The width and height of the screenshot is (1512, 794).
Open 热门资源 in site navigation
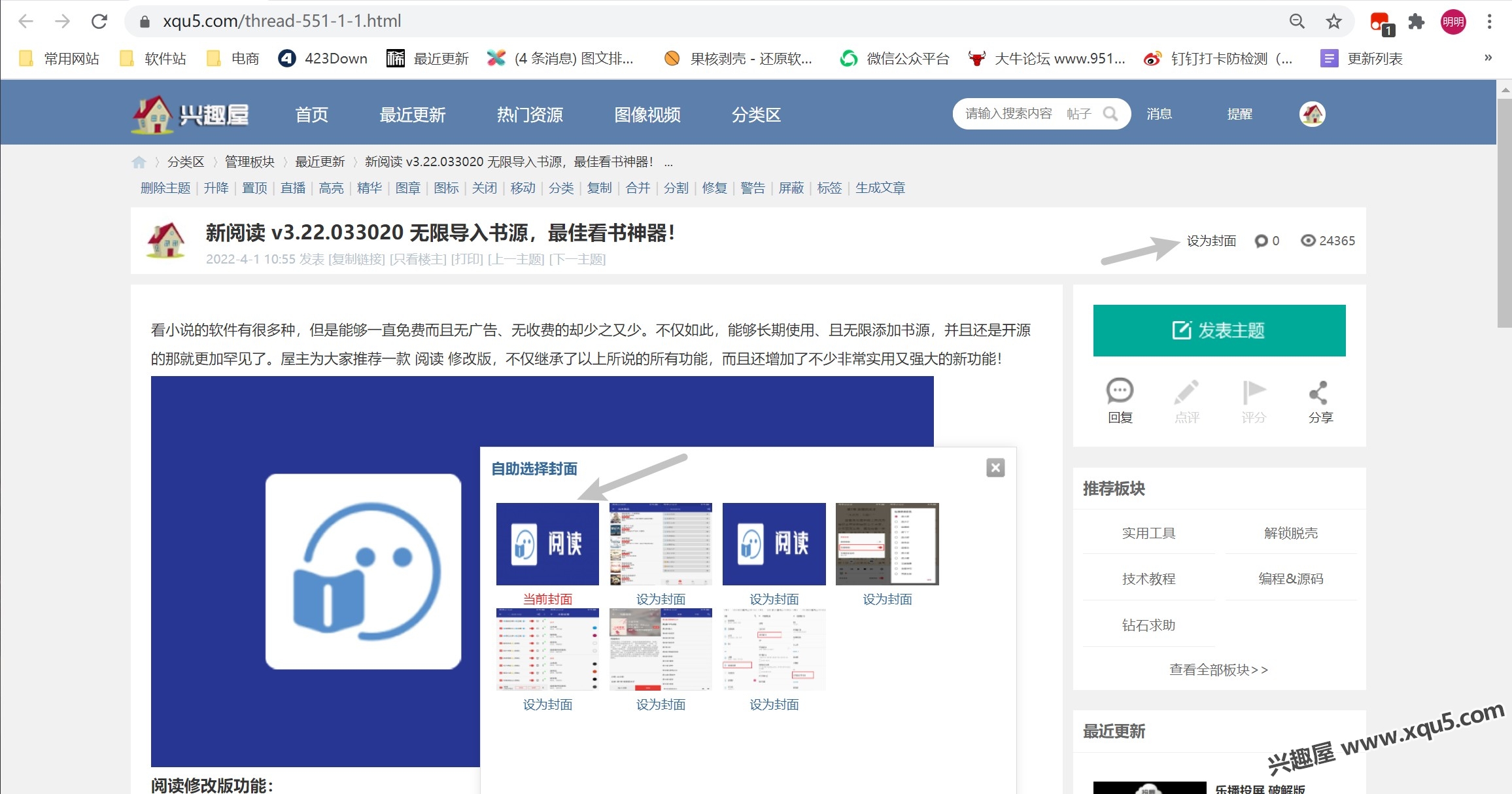pyautogui.click(x=530, y=115)
